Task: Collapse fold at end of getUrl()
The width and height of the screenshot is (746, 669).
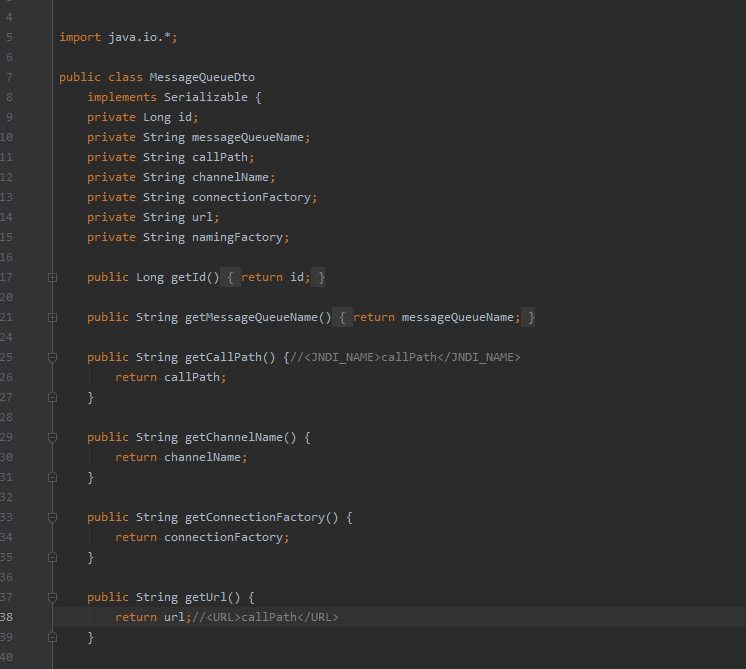Action: pos(53,637)
